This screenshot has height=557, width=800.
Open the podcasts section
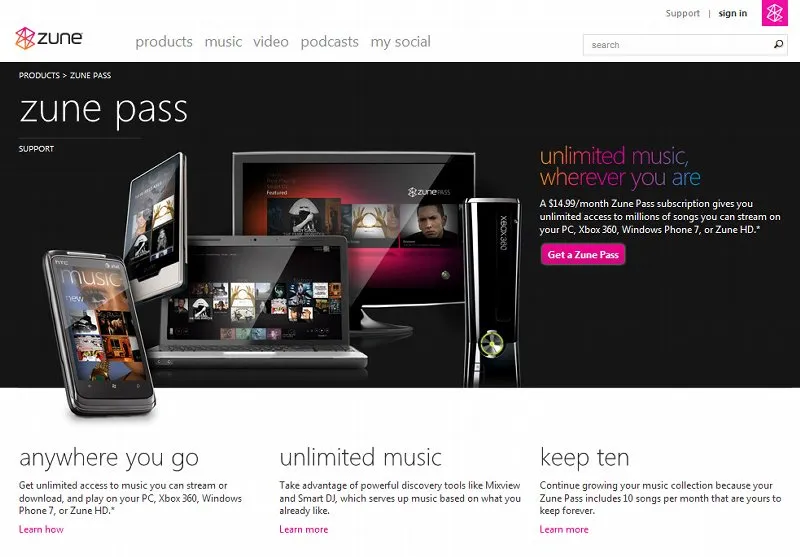330,42
